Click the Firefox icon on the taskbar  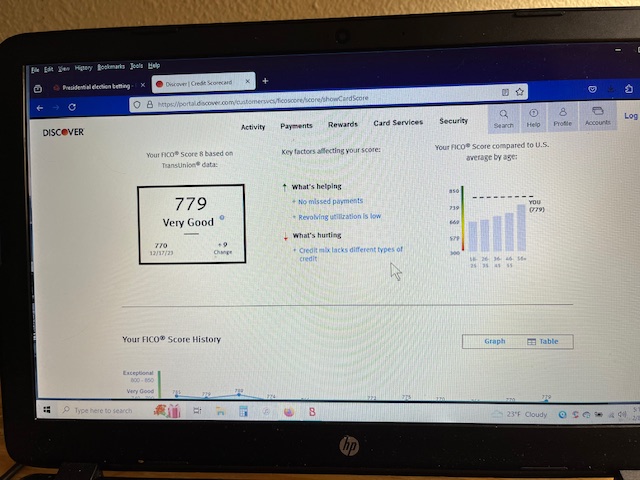click(x=289, y=412)
